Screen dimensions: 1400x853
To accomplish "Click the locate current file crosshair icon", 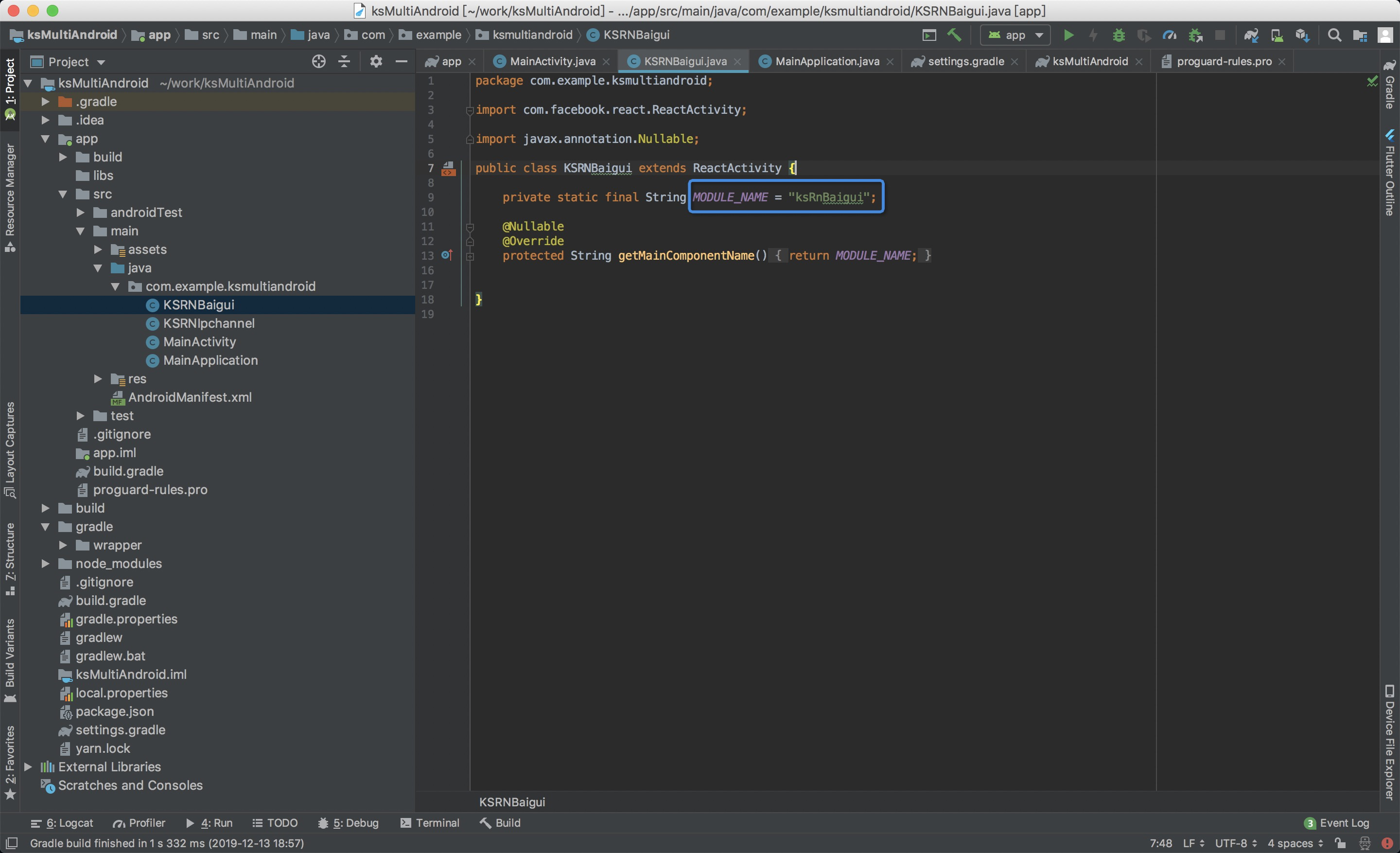I will pyautogui.click(x=319, y=61).
